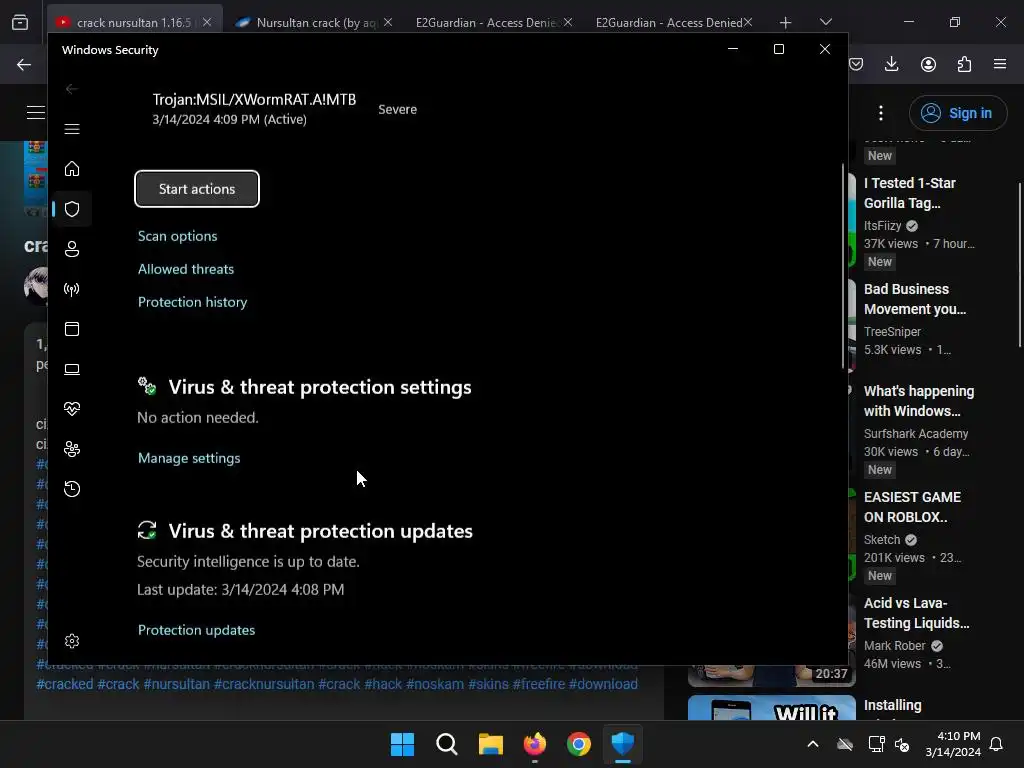
Task: Click the Windows Security content scrollbar
Action: click(x=843, y=264)
